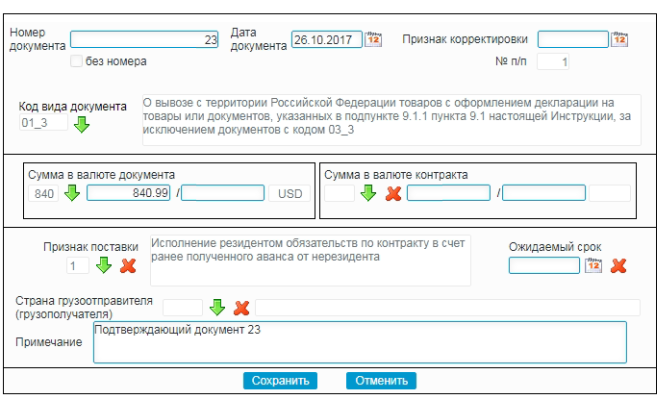Viewport: 660px width, 399px height.
Task: Focus second amount field before USD
Action: (x=223, y=193)
